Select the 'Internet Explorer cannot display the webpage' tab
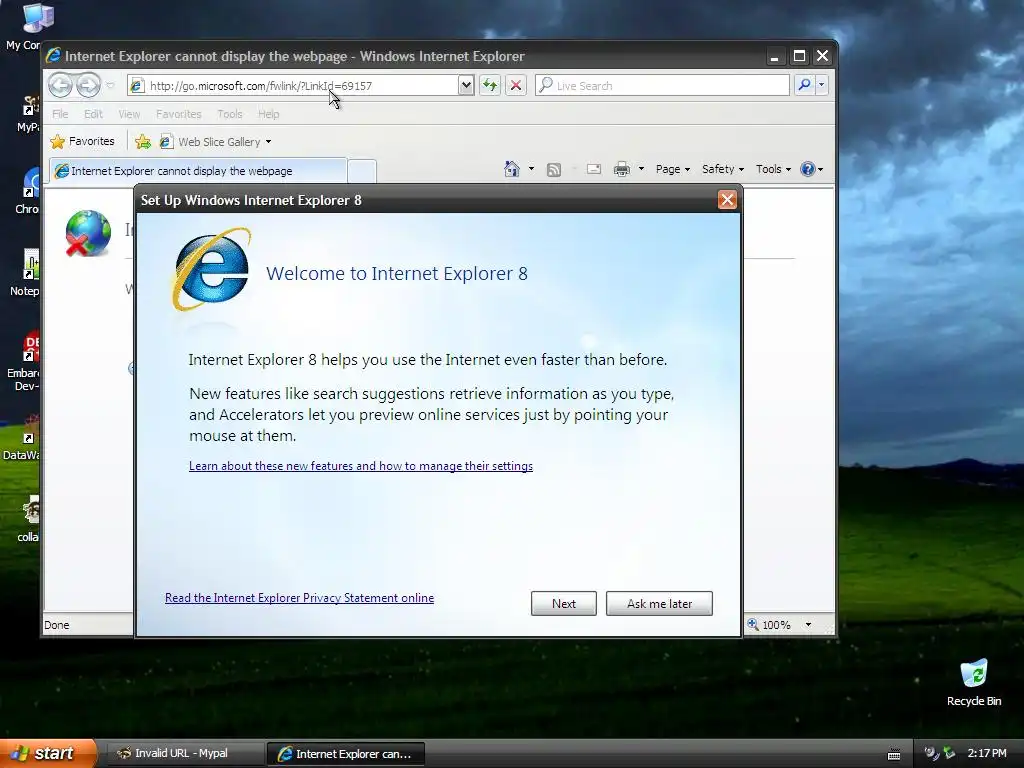 pos(197,170)
